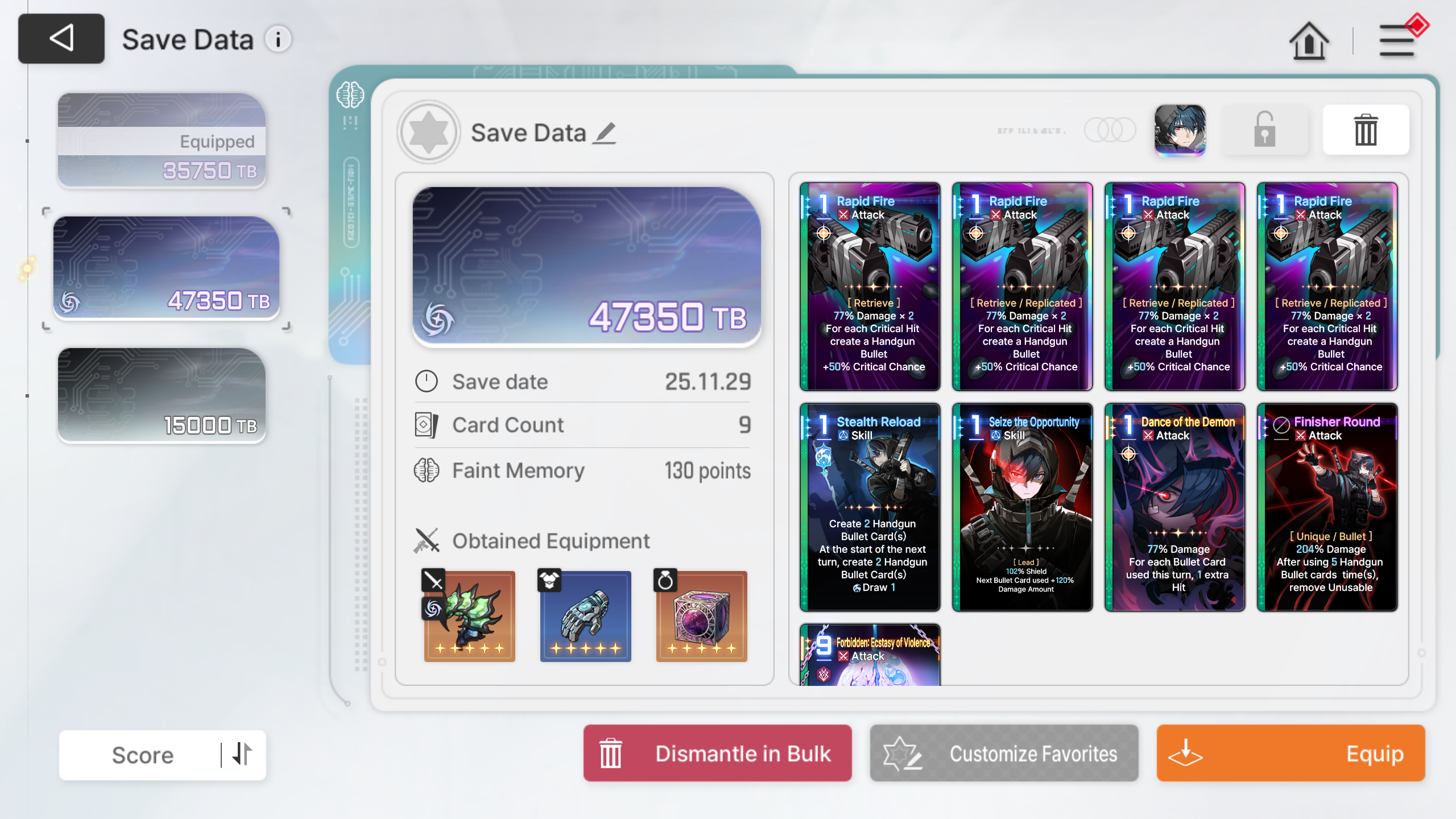Delete this save data via trash icon

coord(1366,130)
